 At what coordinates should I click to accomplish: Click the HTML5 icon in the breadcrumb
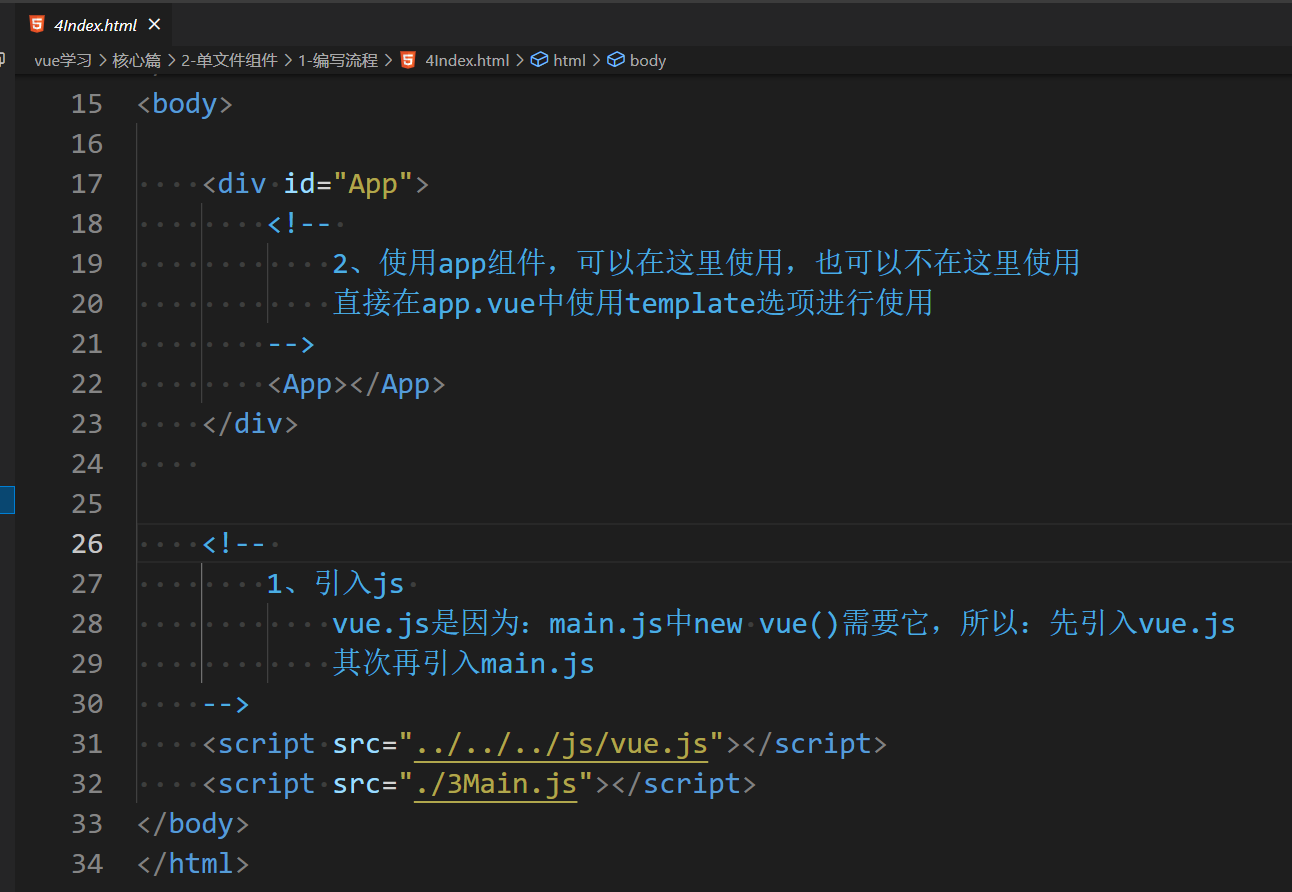pos(408,60)
